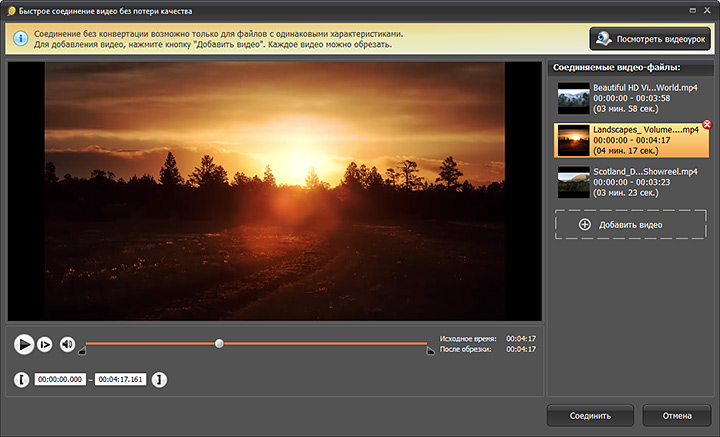Mute the audio with speaker icon
The image size is (720, 437).
coord(67,344)
